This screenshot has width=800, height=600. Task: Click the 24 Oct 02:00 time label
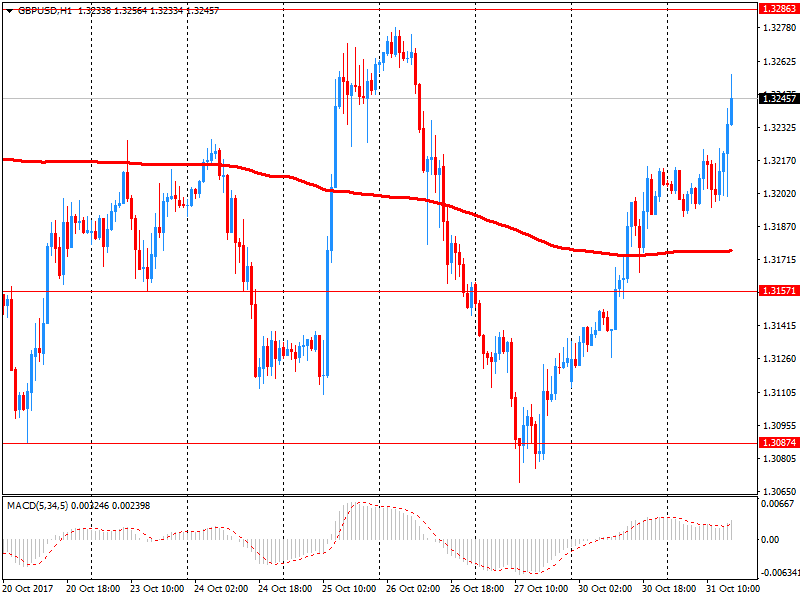pyautogui.click(x=221, y=589)
